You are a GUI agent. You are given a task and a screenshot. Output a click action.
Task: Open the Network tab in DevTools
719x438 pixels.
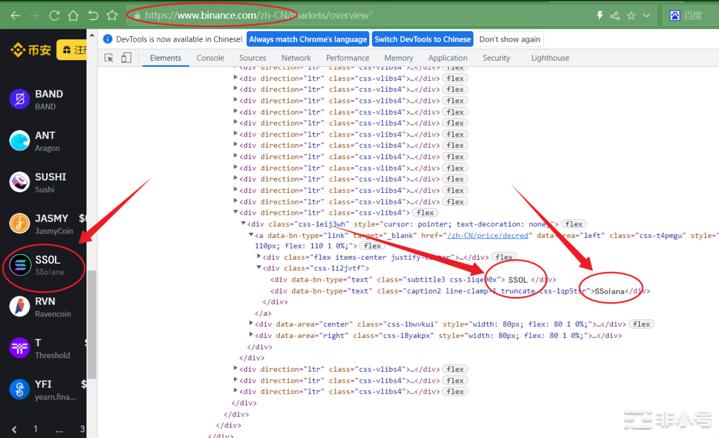296,58
